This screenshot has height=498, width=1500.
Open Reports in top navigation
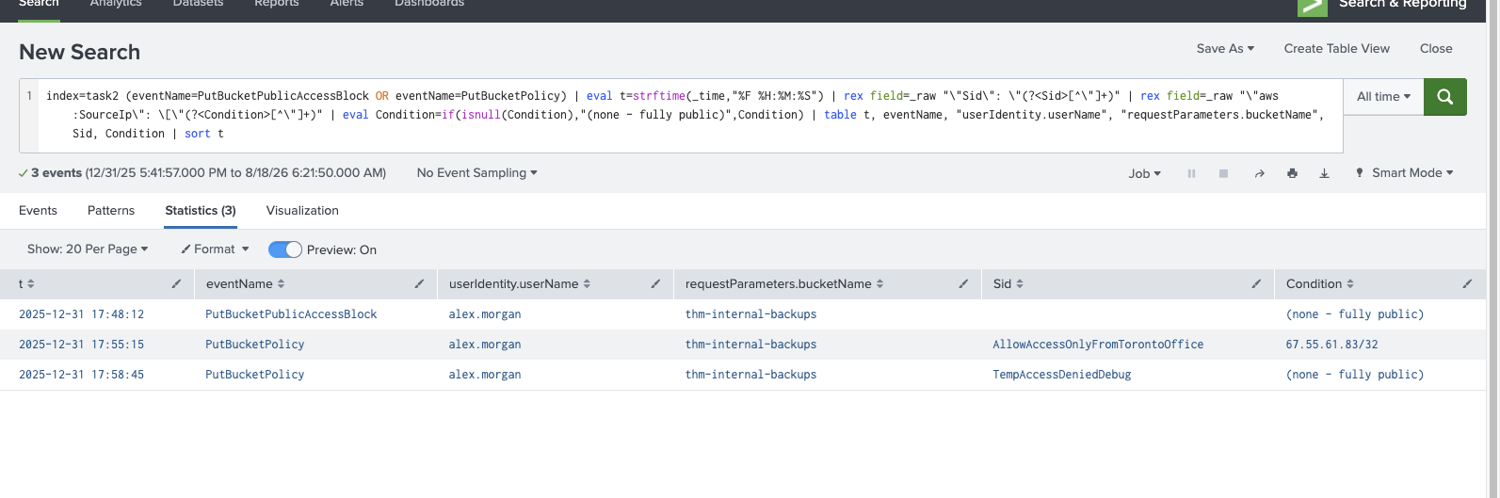277,5
